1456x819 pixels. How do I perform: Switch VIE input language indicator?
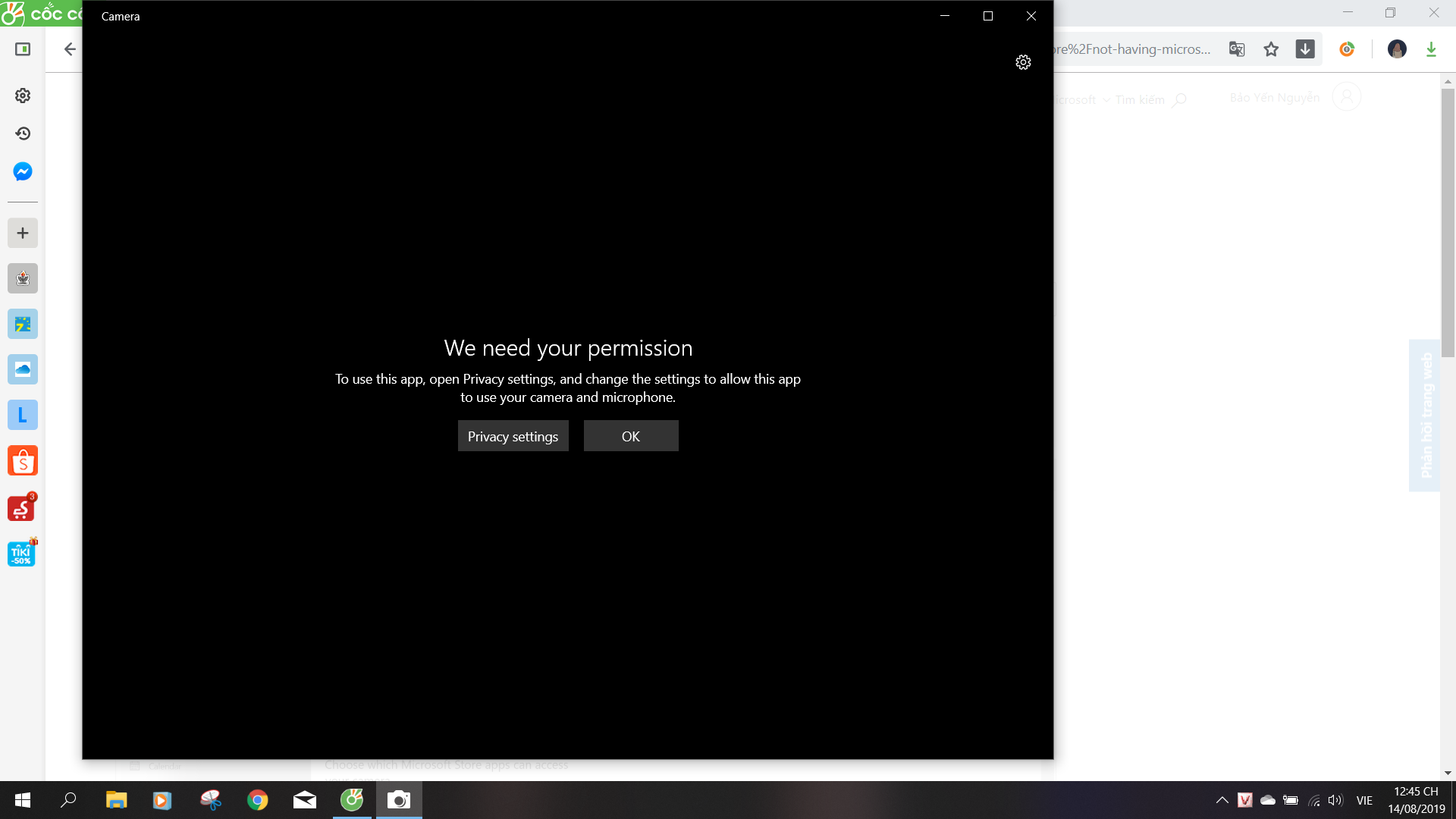[1364, 800]
